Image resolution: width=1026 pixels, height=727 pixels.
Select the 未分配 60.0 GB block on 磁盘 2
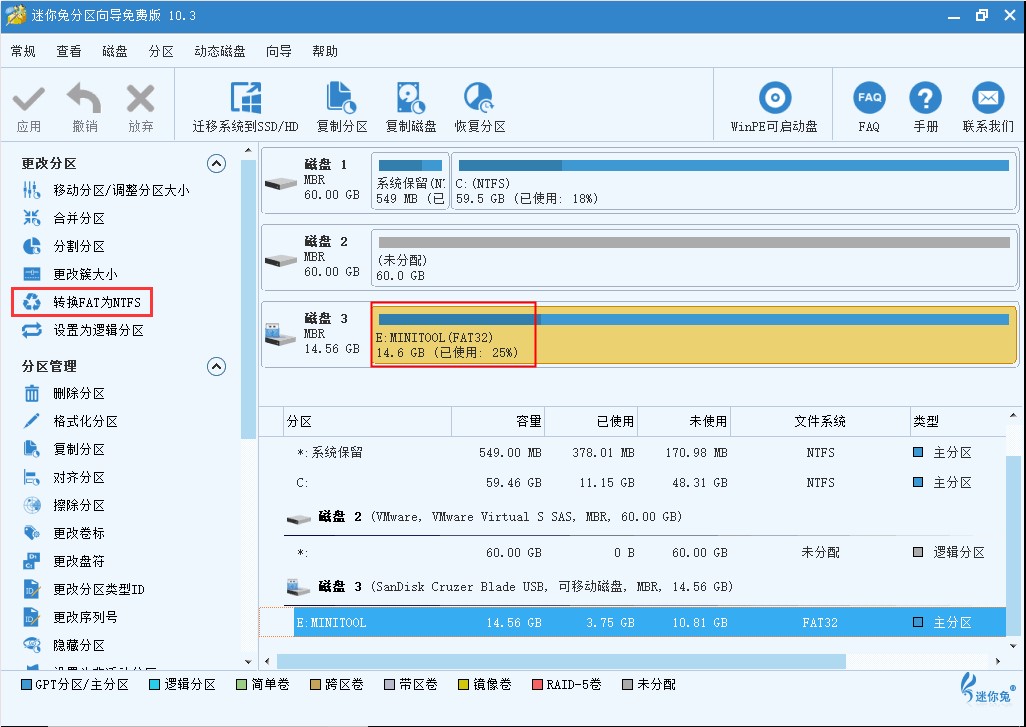click(694, 258)
